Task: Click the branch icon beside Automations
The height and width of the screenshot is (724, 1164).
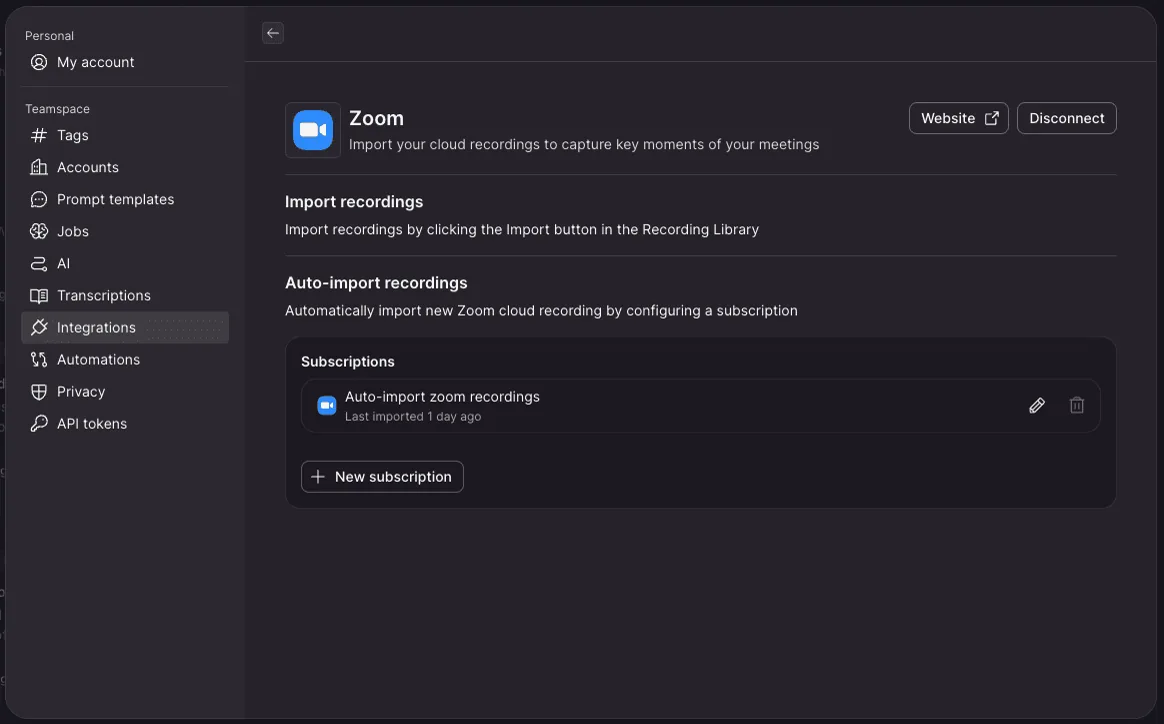Action: pos(39,359)
